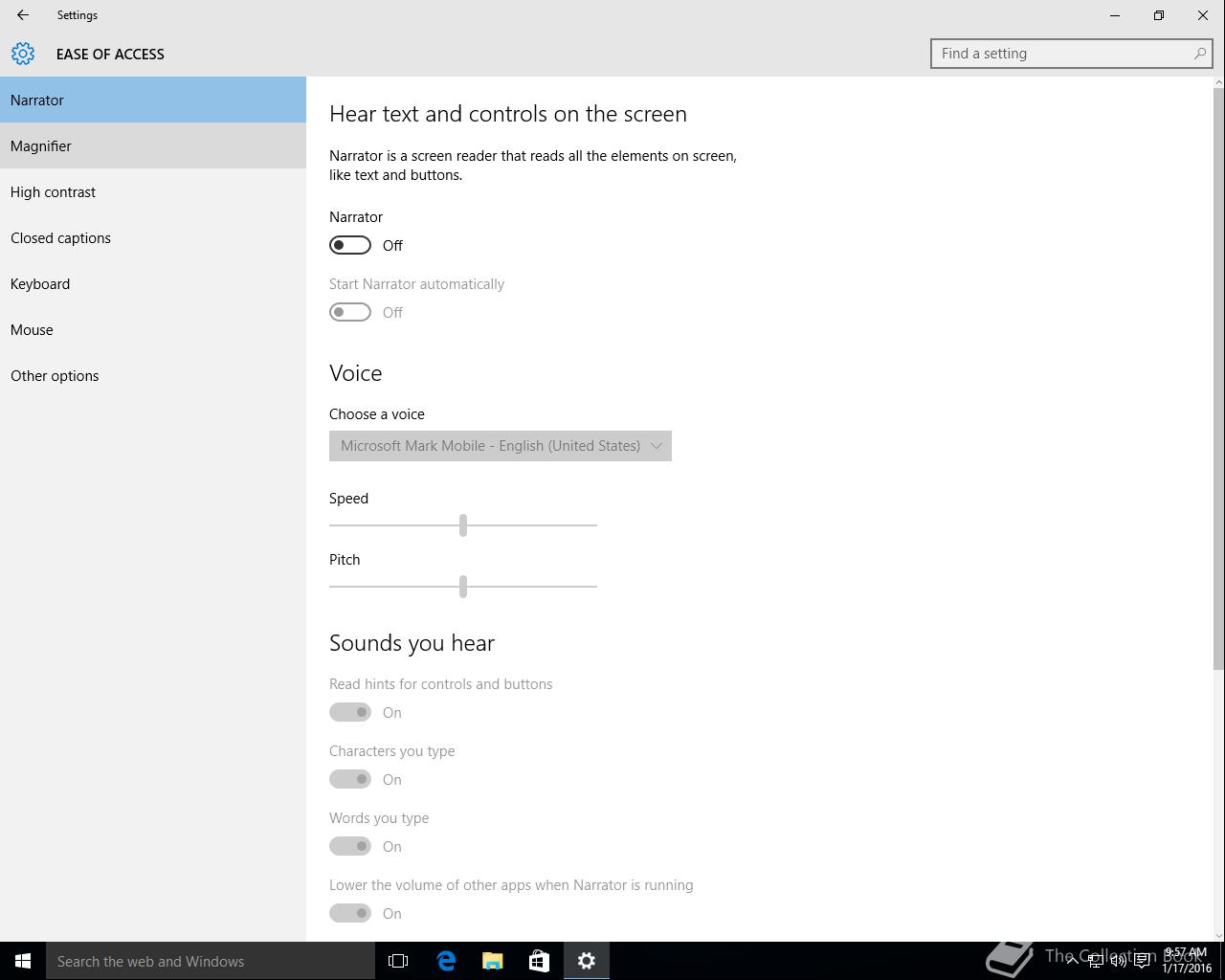Click the Speed slider handle
This screenshot has width=1225, height=980.
(463, 524)
